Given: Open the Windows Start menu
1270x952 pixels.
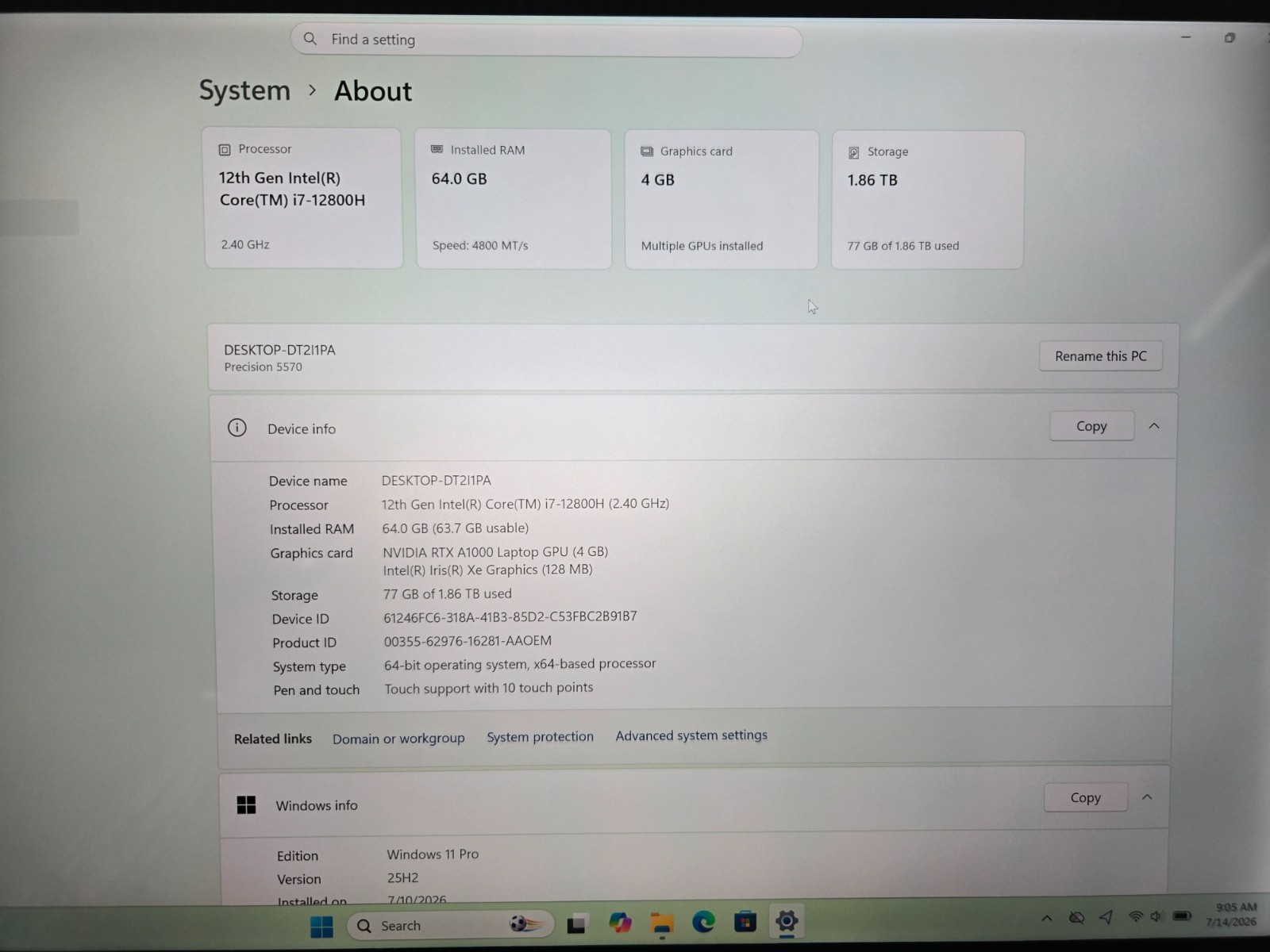Looking at the screenshot, I should (x=321, y=926).
